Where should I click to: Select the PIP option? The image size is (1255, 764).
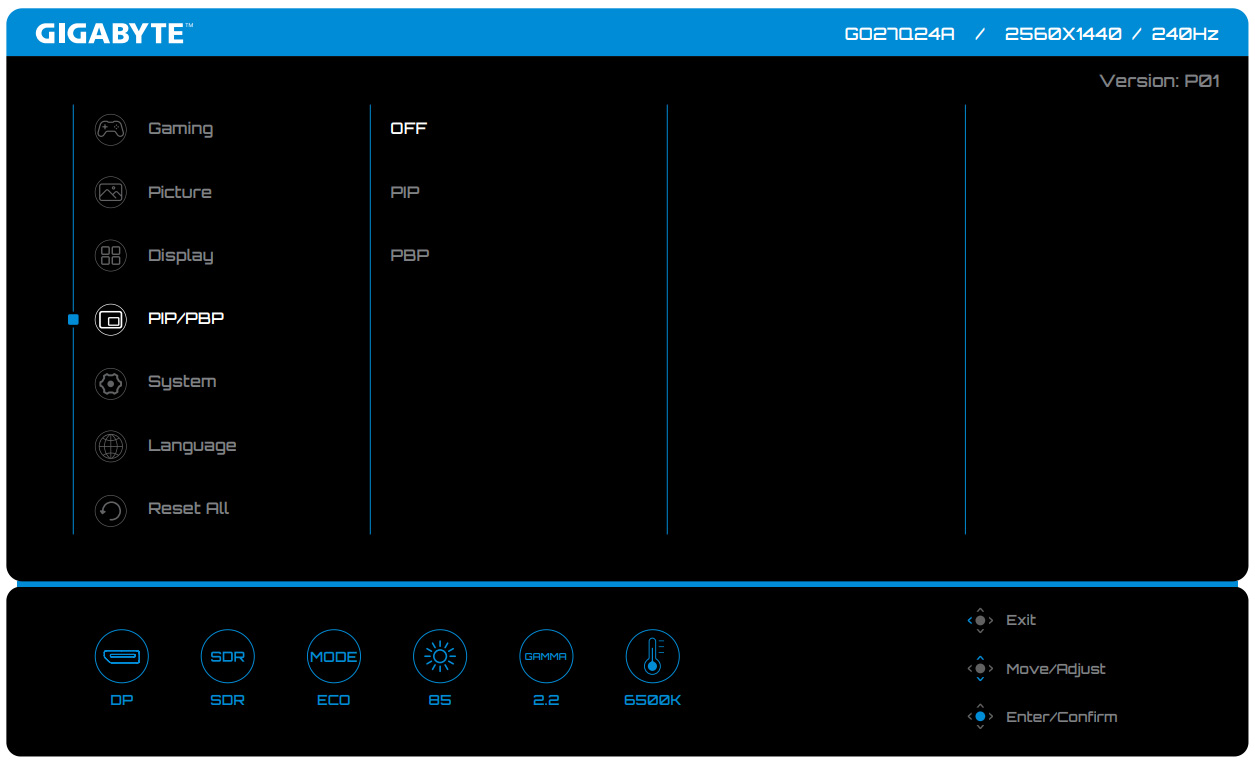[x=405, y=192]
